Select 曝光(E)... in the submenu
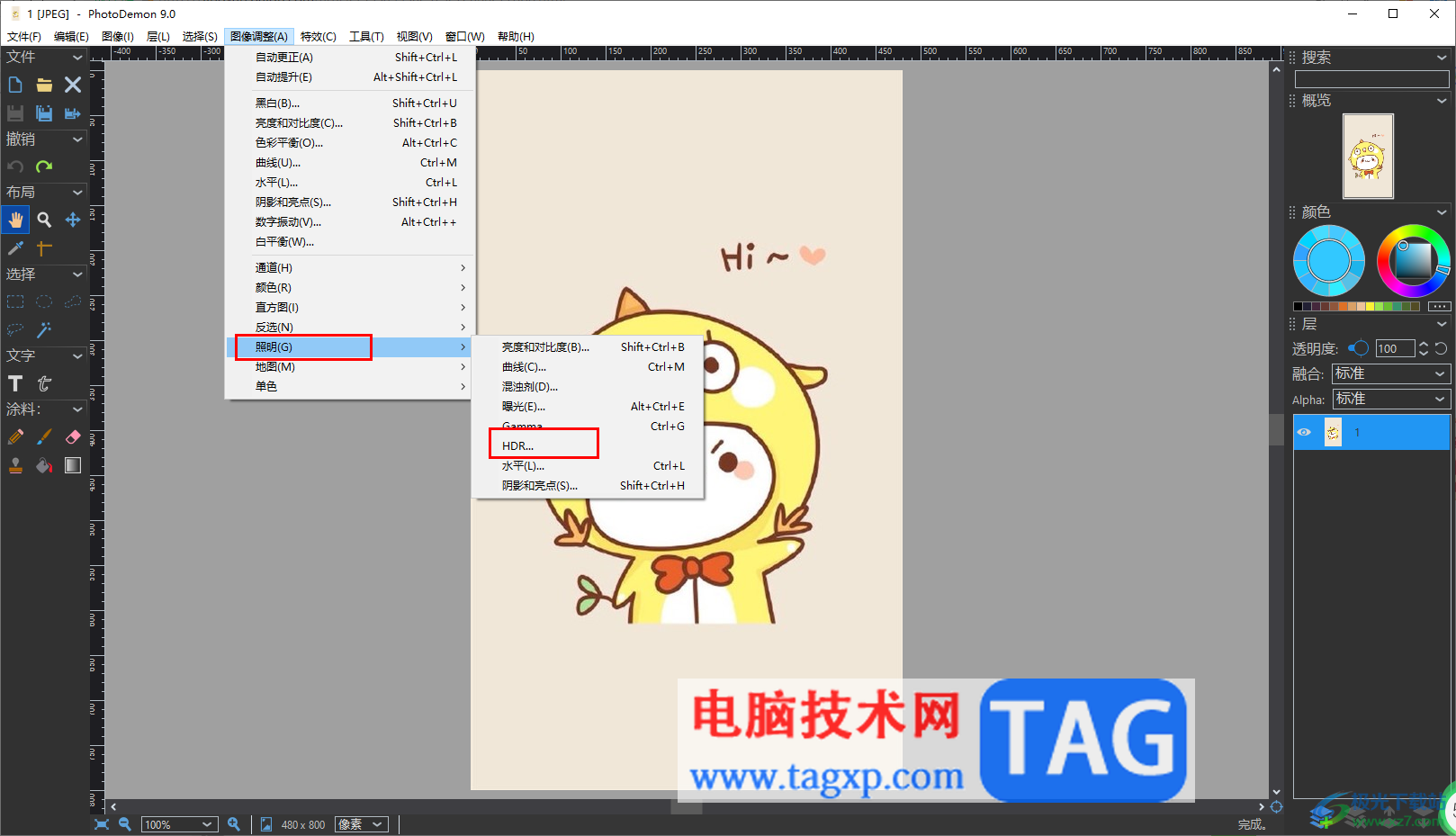1456x836 pixels. click(589, 407)
